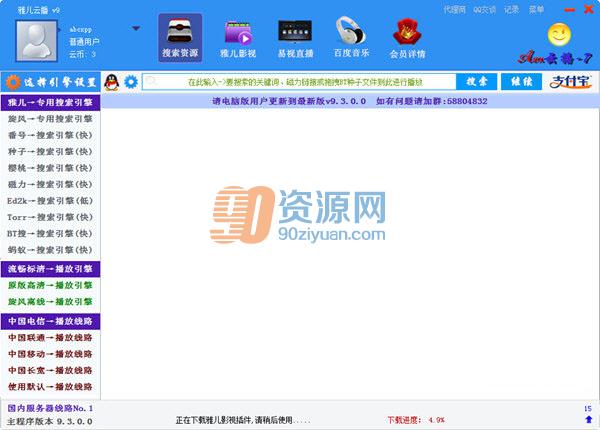Open the 记录 top menu
The image size is (600, 430).
511,10
